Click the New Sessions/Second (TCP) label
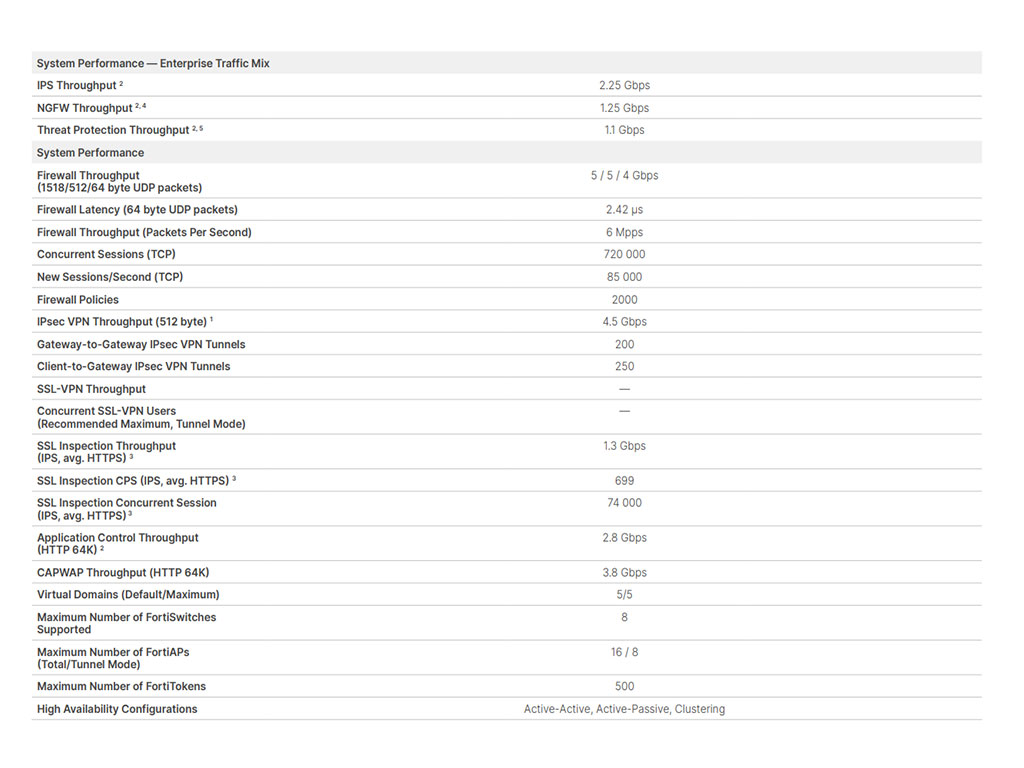 (110, 277)
